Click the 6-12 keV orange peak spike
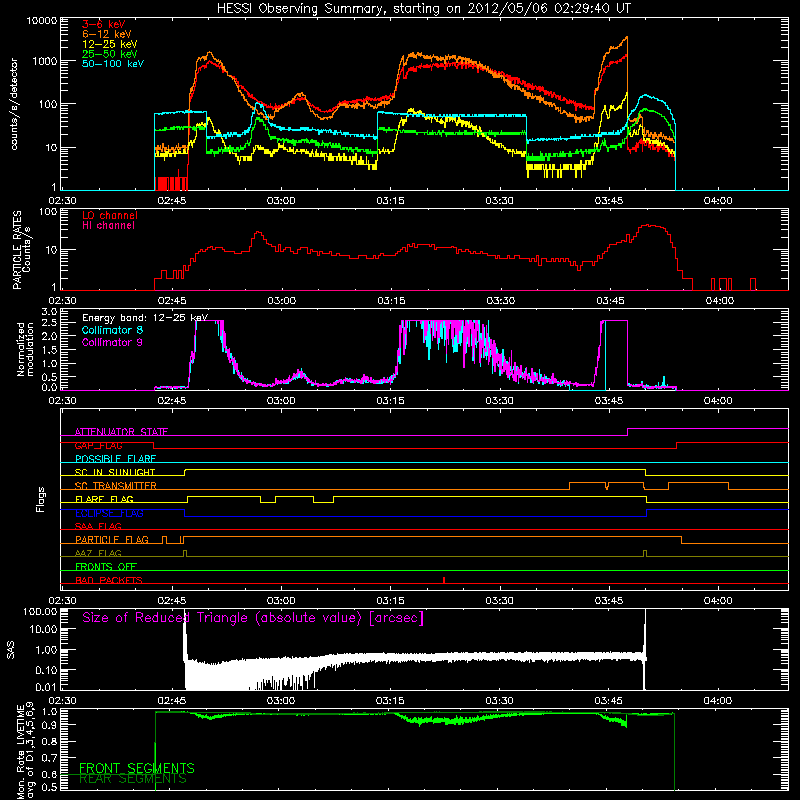 [627, 37]
